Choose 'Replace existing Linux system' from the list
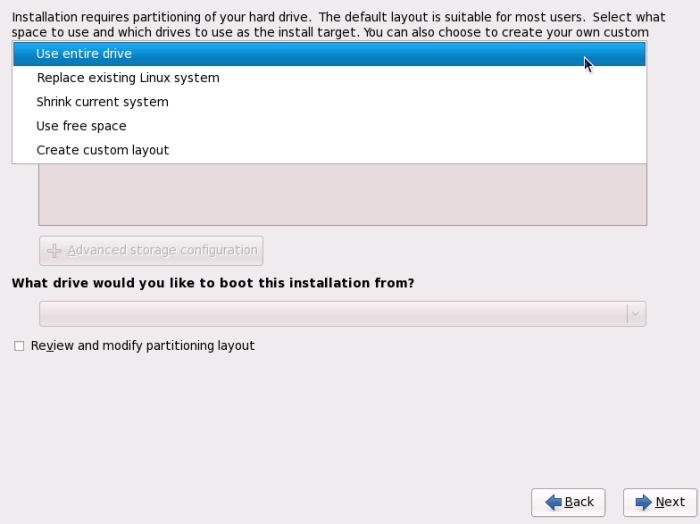Viewport: 700px width, 524px height. point(128,78)
